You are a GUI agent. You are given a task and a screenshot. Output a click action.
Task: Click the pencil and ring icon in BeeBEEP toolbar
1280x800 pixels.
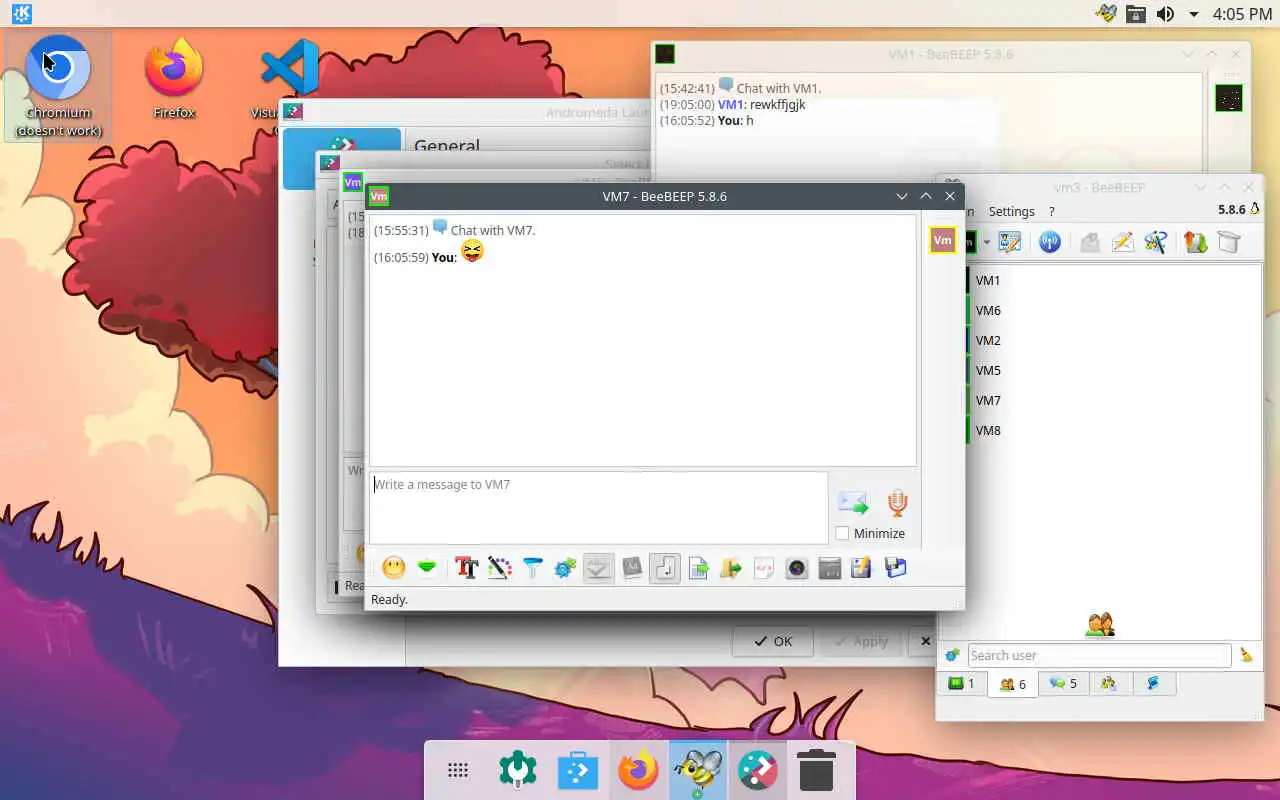pos(1155,242)
